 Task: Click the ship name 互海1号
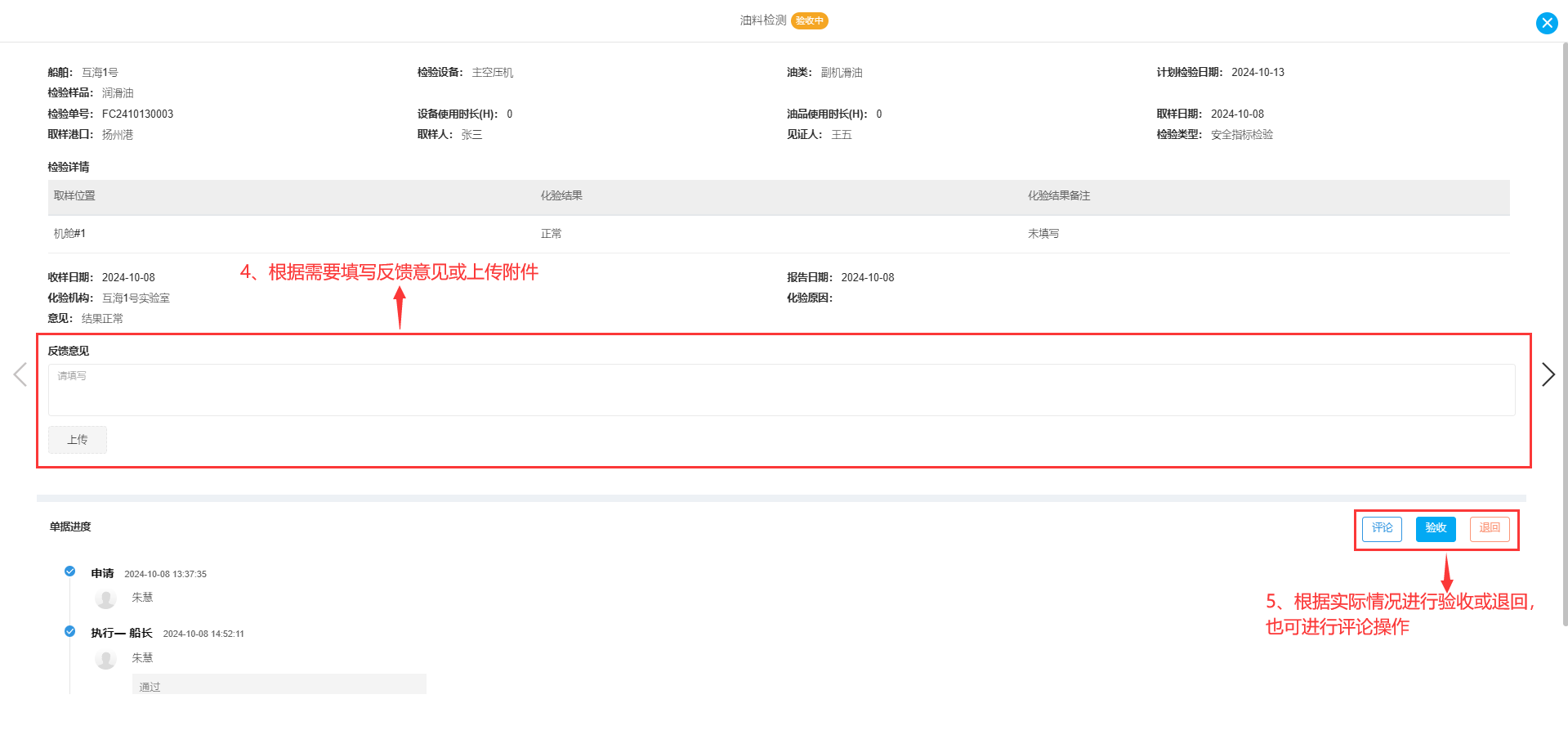[100, 73]
